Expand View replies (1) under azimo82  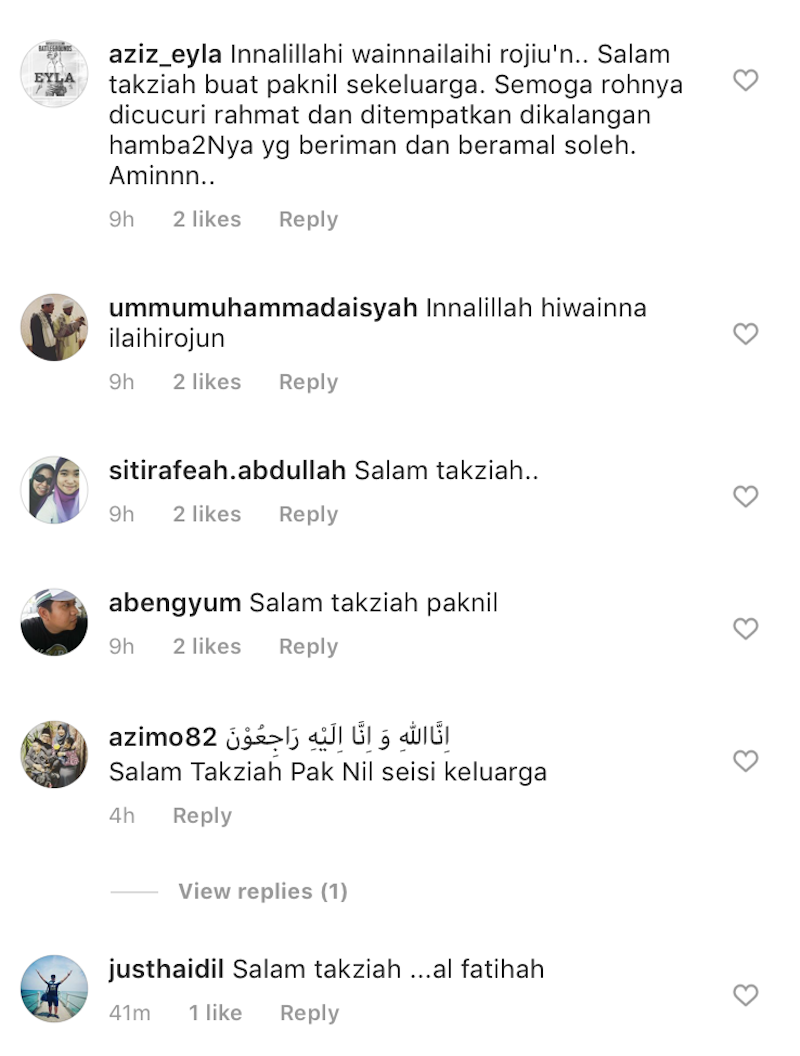263,891
